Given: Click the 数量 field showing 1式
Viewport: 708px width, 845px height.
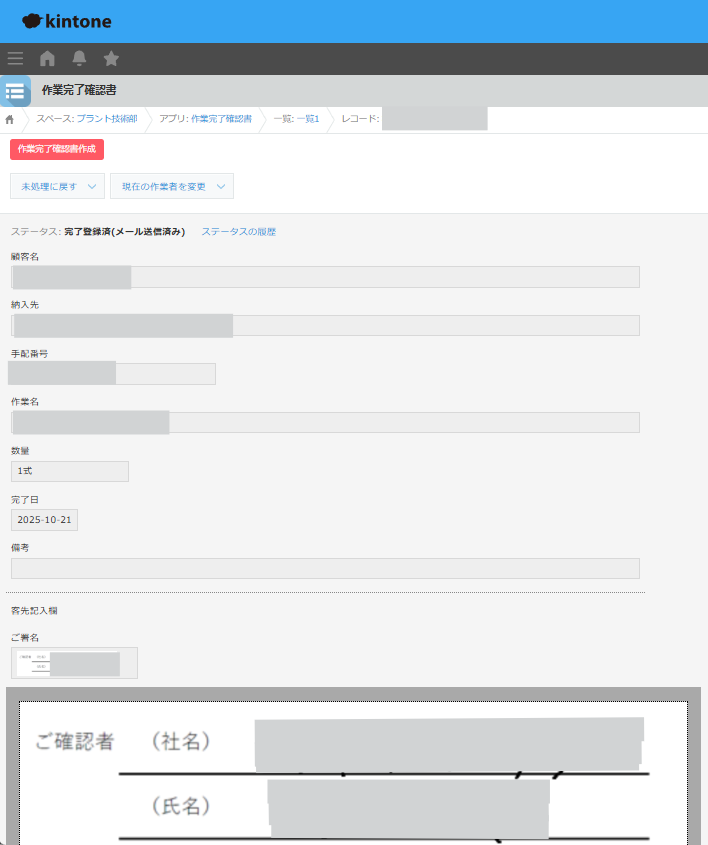Looking at the screenshot, I should [69, 471].
